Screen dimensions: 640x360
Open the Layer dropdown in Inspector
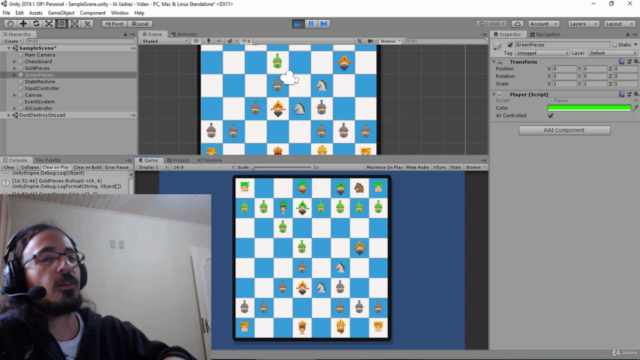point(612,53)
